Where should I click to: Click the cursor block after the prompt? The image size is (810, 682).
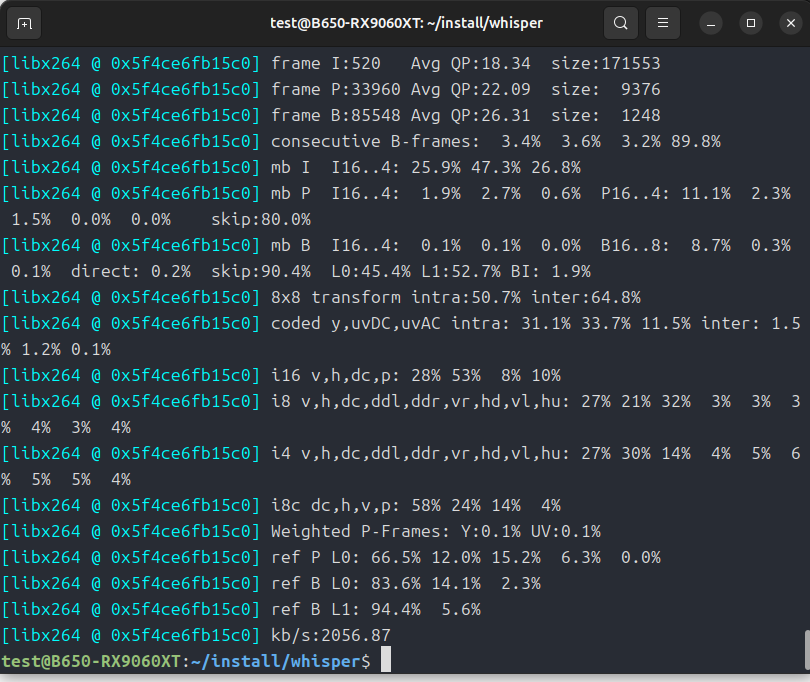coord(386,660)
